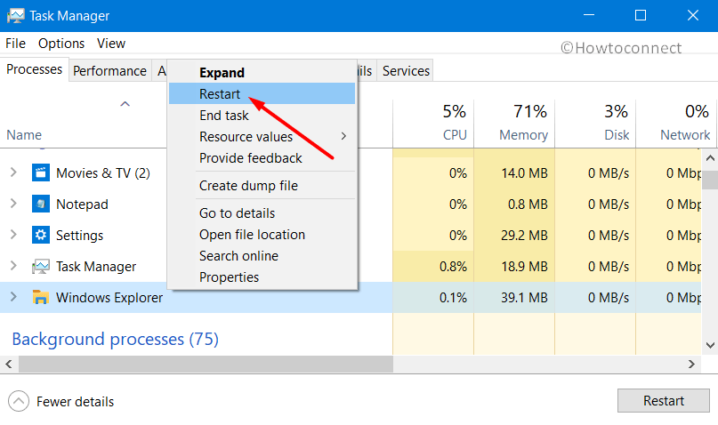
Task: Click the Movies & TV app icon
Action: pyautogui.click(x=41, y=173)
